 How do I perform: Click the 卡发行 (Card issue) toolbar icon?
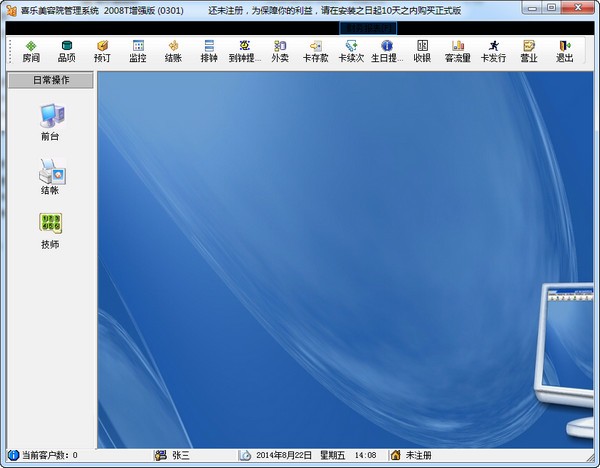click(493, 51)
